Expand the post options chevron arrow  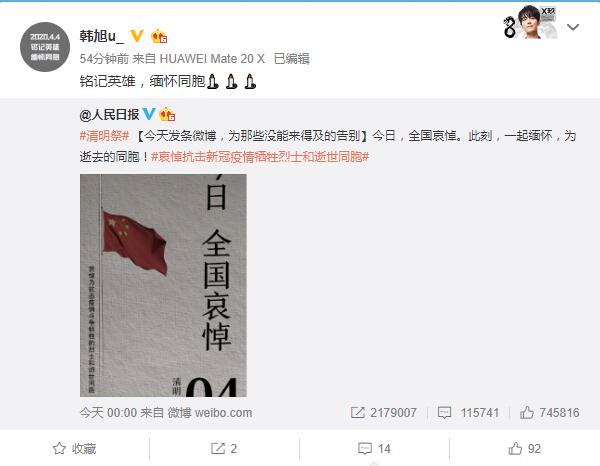pyautogui.click(x=572, y=27)
